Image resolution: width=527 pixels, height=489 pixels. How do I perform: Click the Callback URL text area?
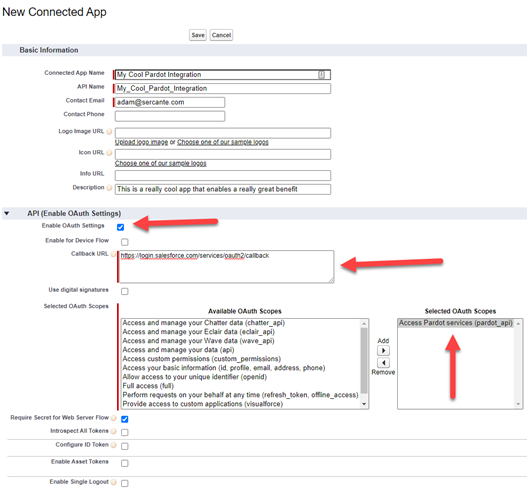(227, 267)
